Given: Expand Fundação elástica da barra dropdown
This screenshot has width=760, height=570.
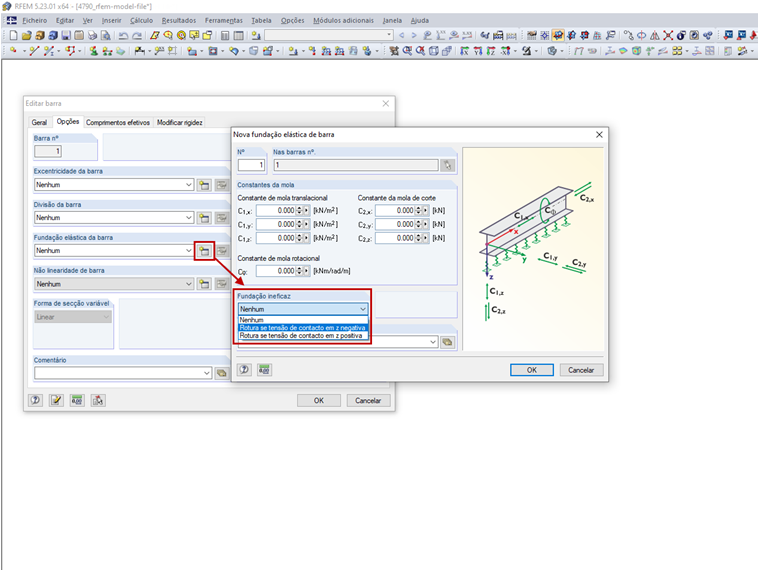Looking at the screenshot, I should click(x=189, y=251).
